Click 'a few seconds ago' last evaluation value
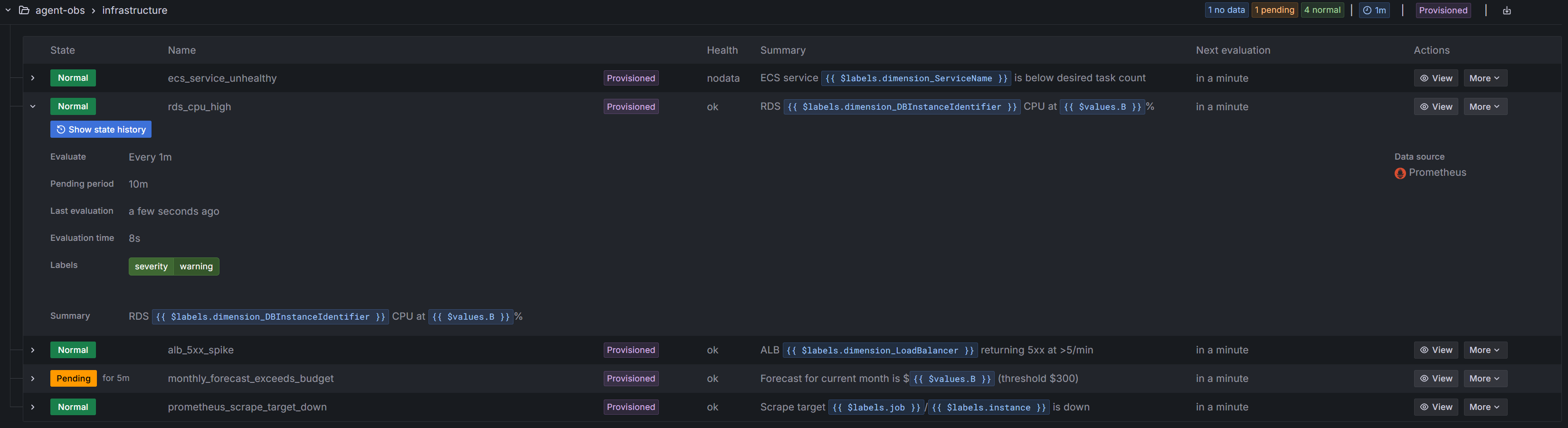Image resolution: width=1568 pixels, height=428 pixels. [174, 211]
